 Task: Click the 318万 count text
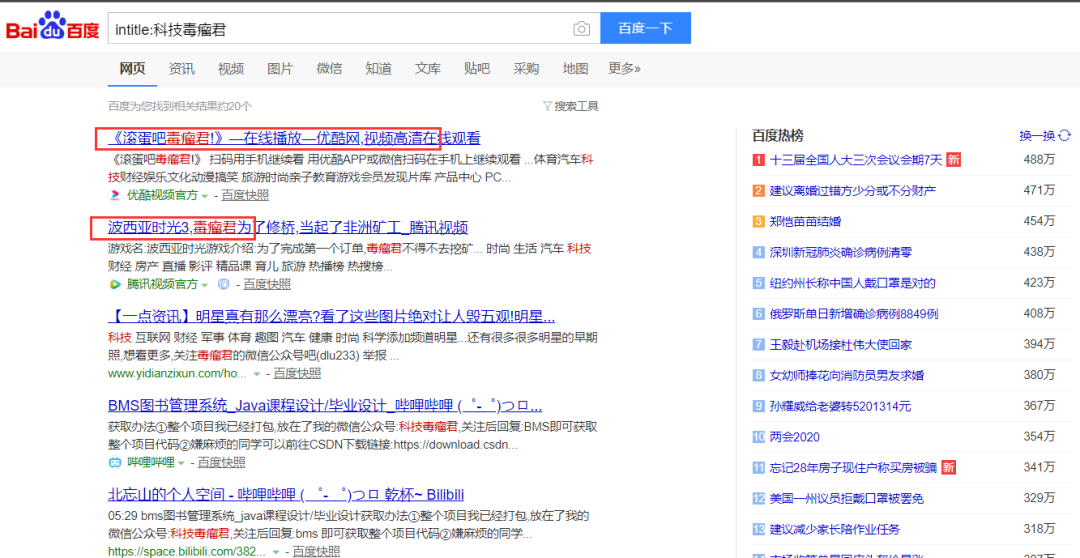[1039, 528]
